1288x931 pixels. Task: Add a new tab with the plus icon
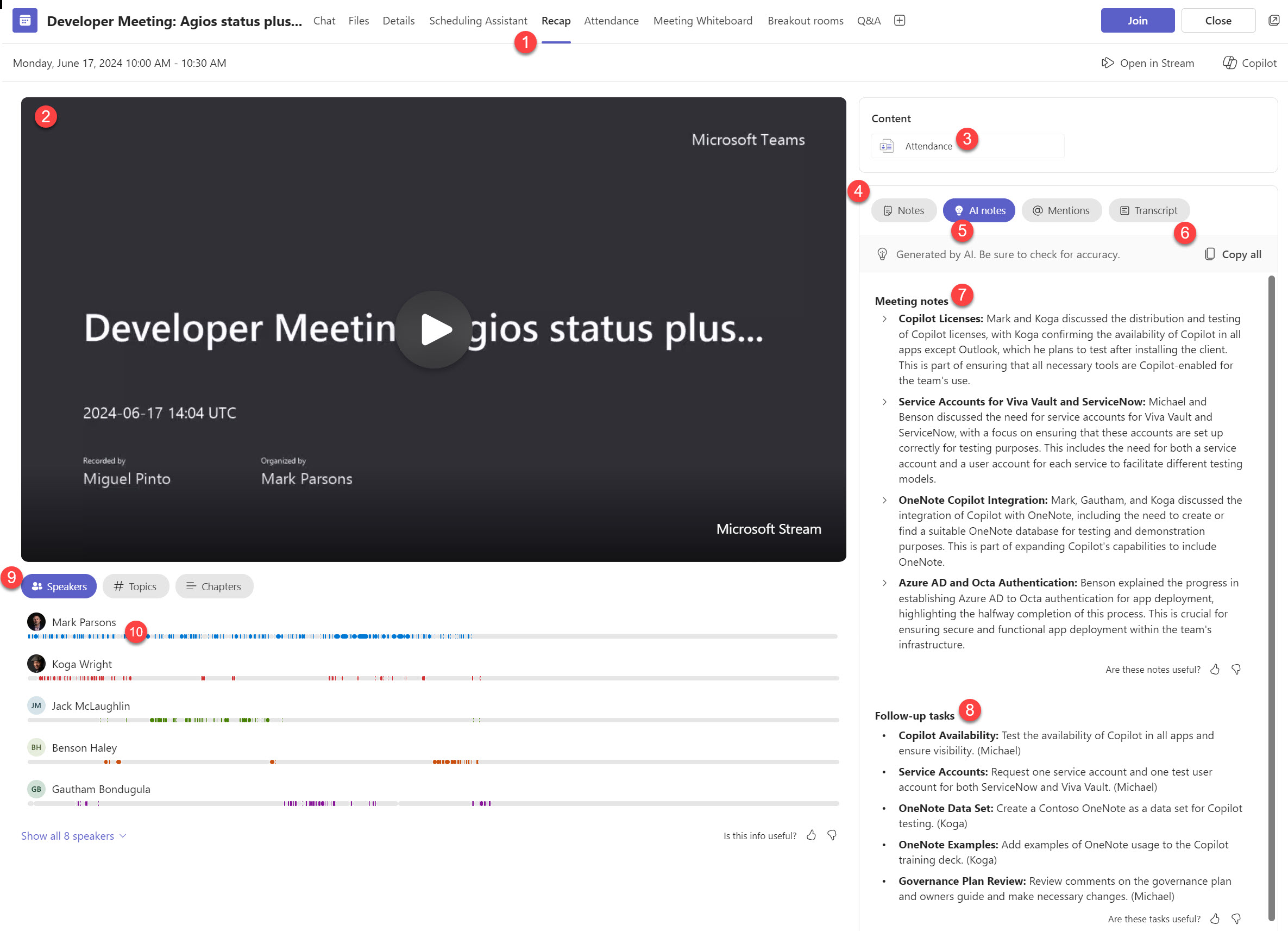click(x=899, y=20)
